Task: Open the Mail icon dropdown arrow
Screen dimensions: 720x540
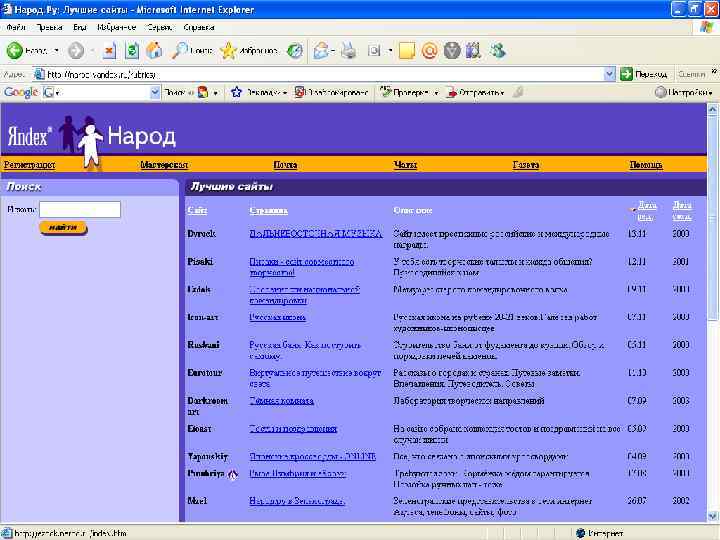Action: (333, 51)
